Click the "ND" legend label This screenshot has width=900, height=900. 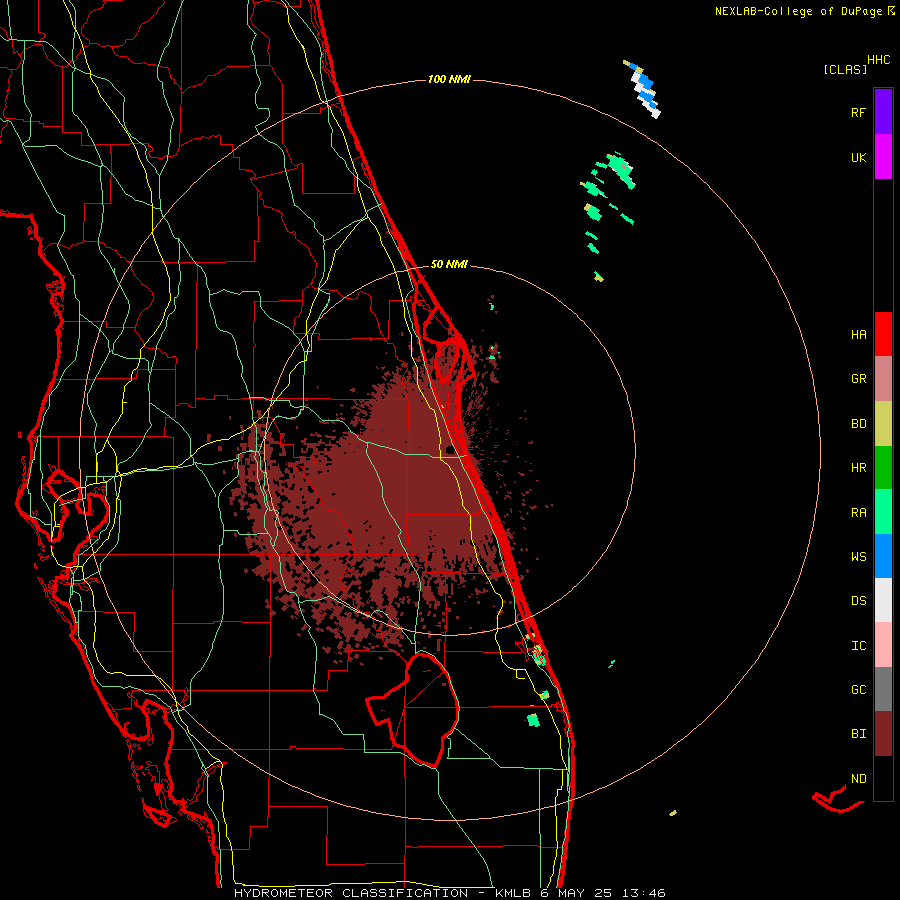point(858,779)
